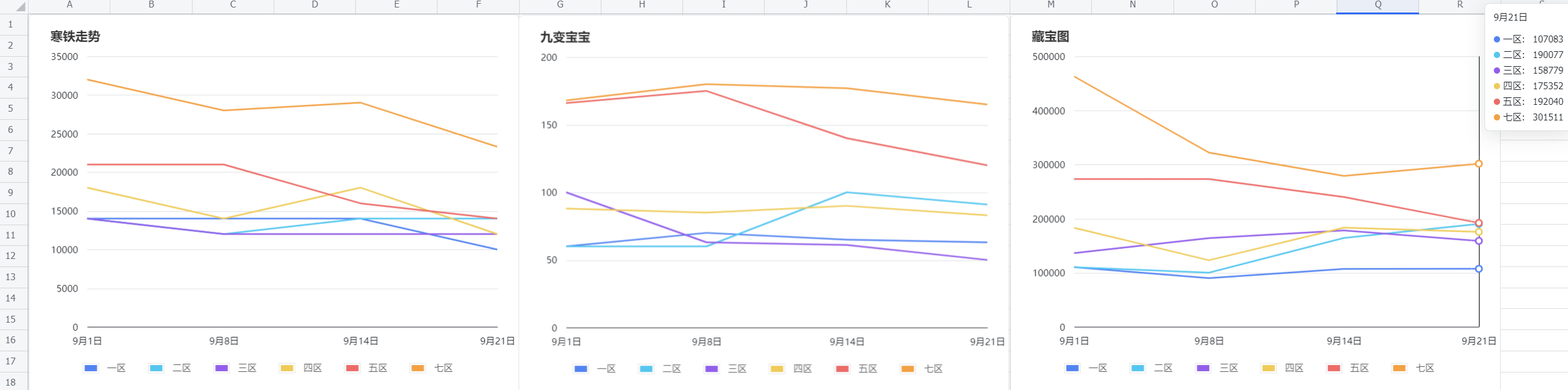Select column B header
1568x390 pixels.
[151, 5]
